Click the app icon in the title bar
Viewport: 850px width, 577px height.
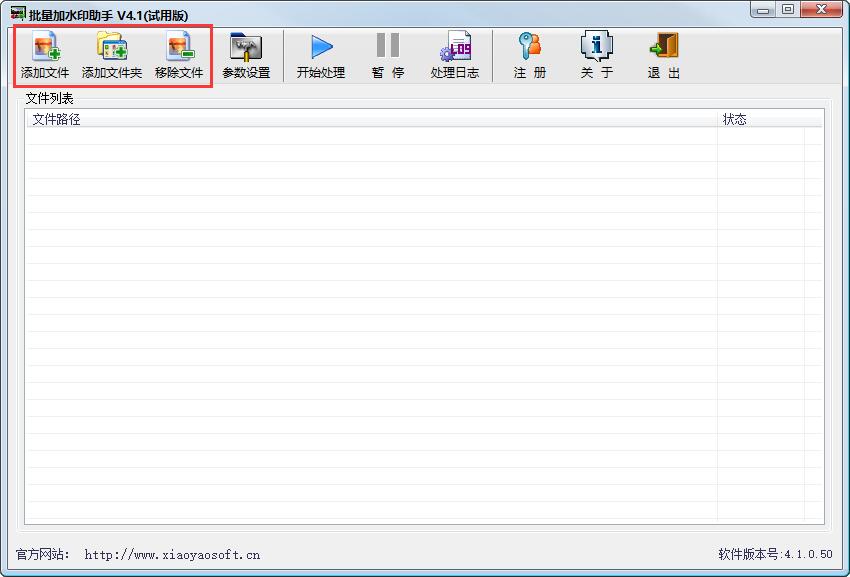17,12
